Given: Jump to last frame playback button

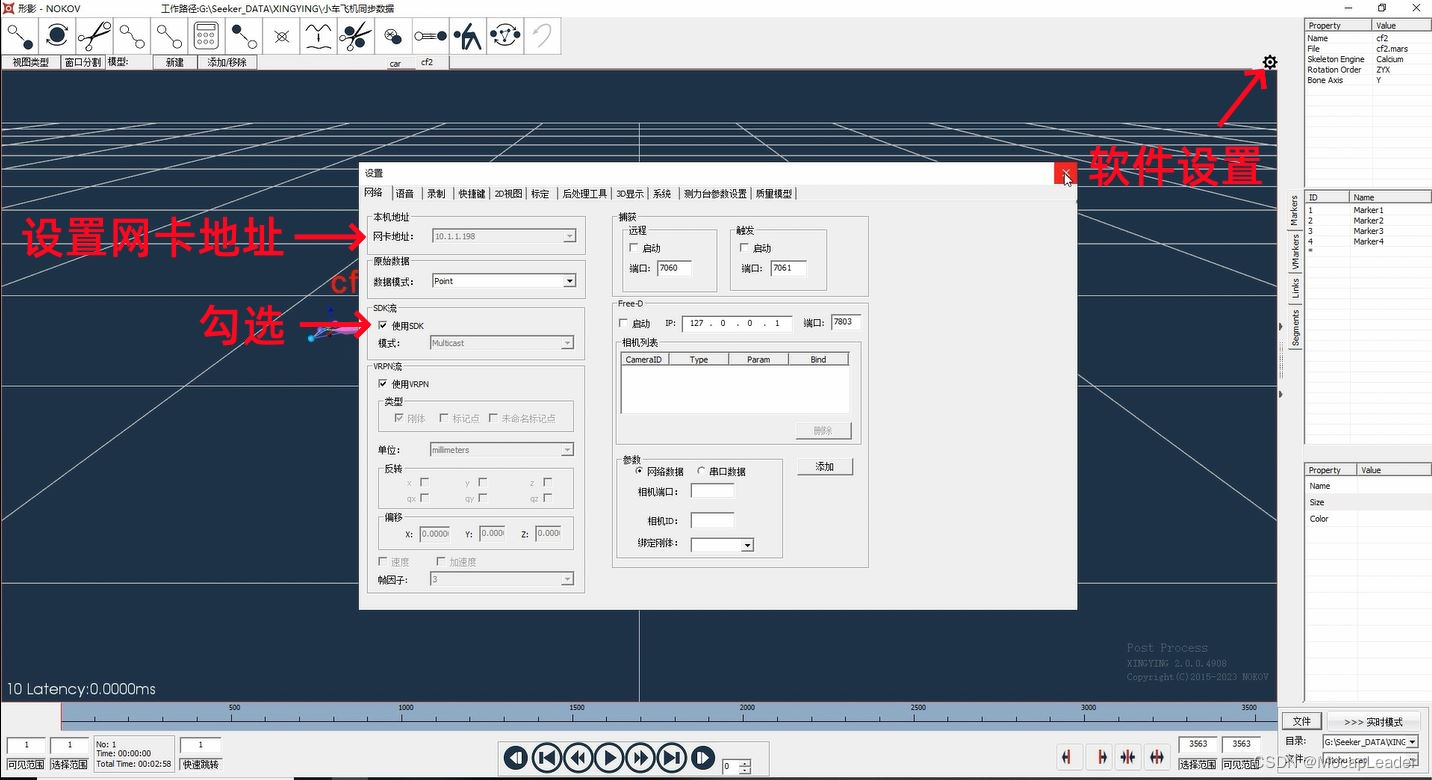Looking at the screenshot, I should click(x=672, y=758).
